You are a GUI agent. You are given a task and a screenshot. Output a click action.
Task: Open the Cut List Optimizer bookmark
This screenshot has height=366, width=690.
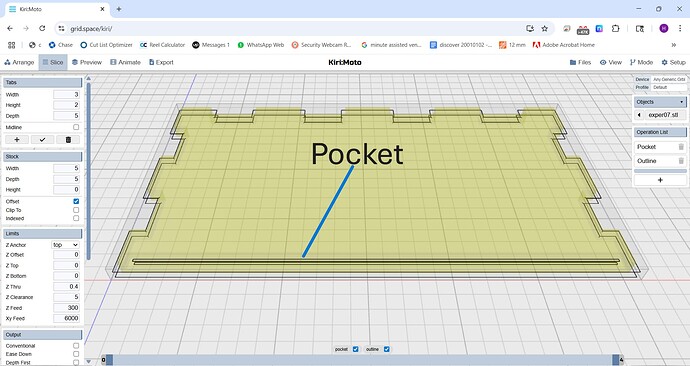click(106, 45)
